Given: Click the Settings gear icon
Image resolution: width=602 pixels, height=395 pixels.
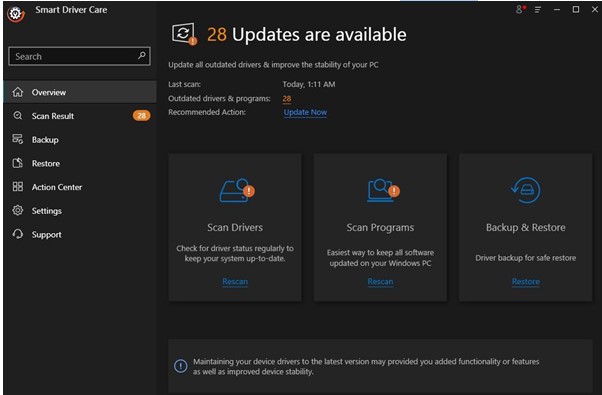Looking at the screenshot, I should pos(18,210).
